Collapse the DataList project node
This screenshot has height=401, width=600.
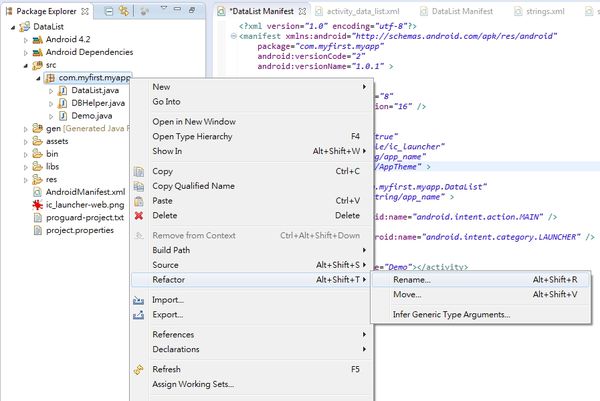pyautogui.click(x=13, y=27)
